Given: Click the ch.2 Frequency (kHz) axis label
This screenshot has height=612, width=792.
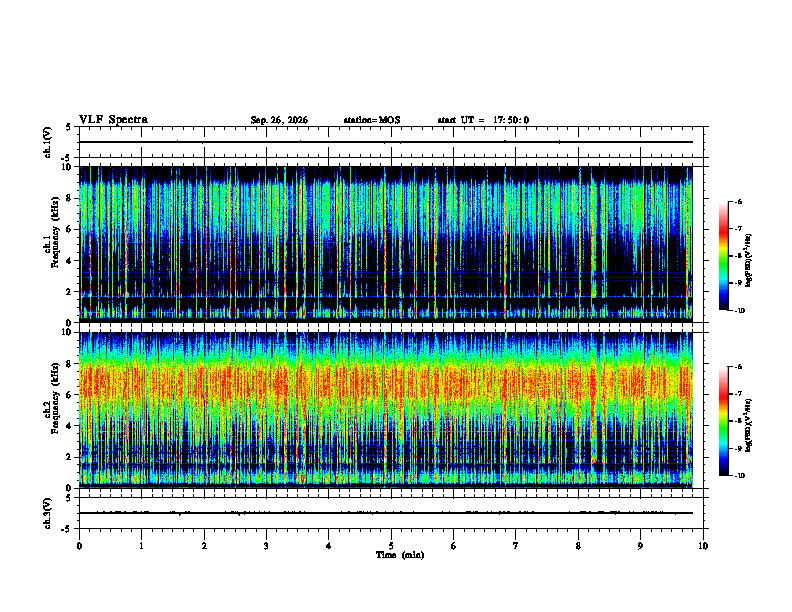Looking at the screenshot, I should pos(51,410).
